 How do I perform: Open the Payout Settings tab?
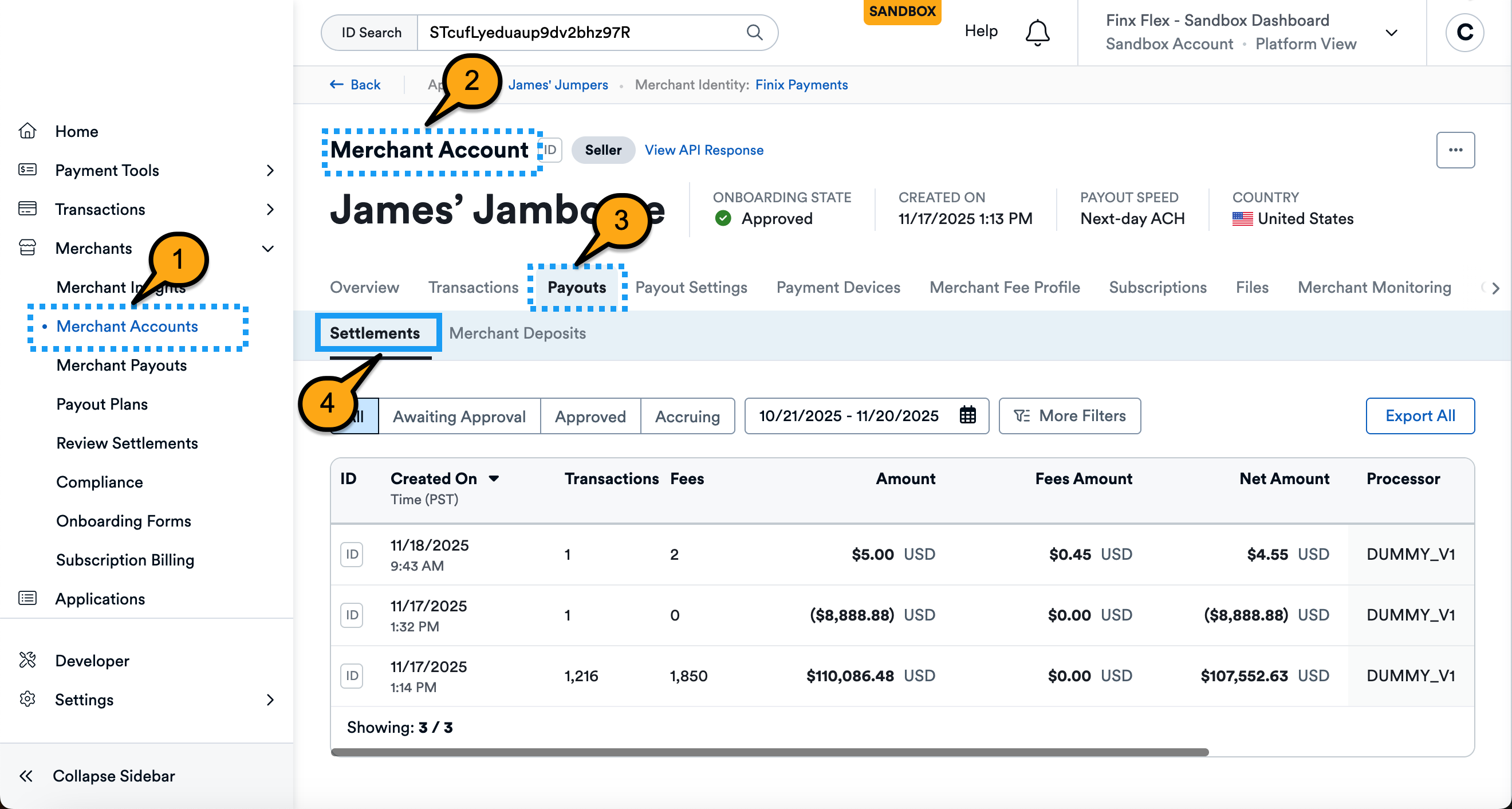(x=691, y=287)
